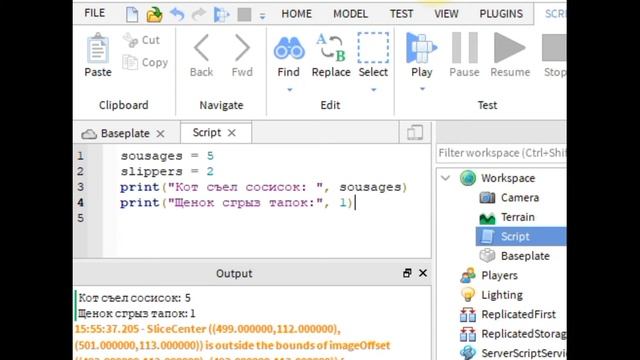The image size is (640, 360).
Task: Click the Copy button
Action: click(x=145, y=62)
